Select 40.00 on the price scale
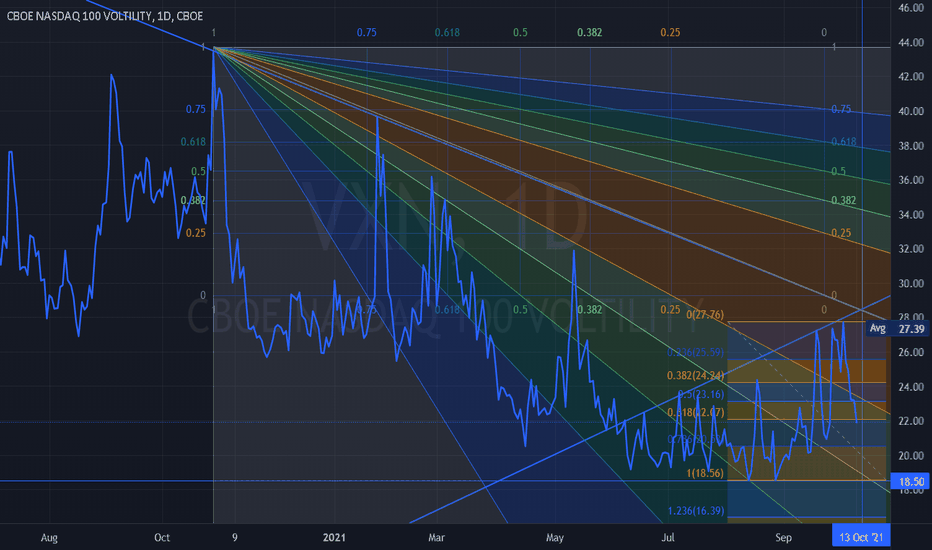 911,111
